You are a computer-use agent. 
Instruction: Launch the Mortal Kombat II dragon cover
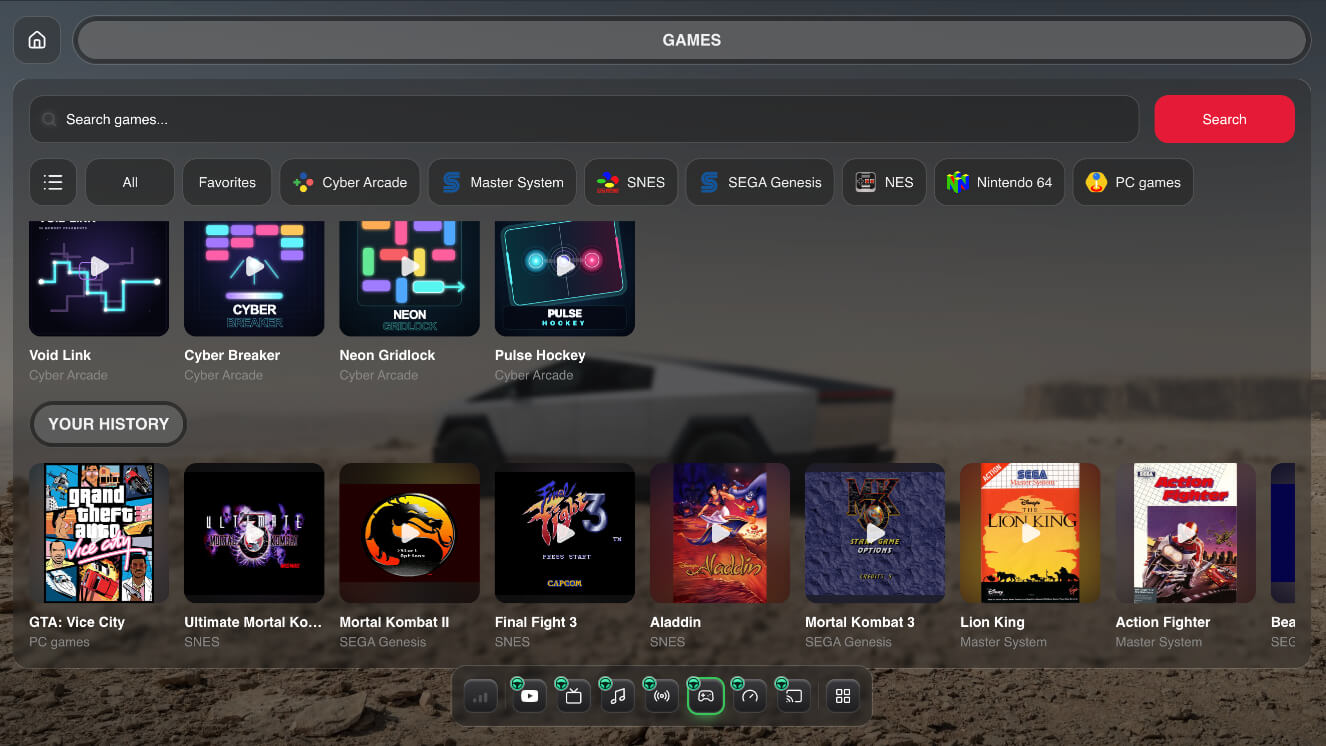[x=410, y=533]
